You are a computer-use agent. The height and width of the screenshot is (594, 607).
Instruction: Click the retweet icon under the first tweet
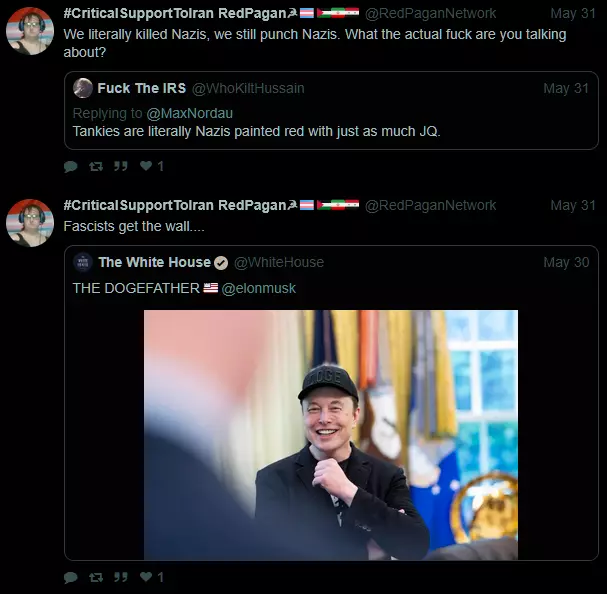coord(96,167)
